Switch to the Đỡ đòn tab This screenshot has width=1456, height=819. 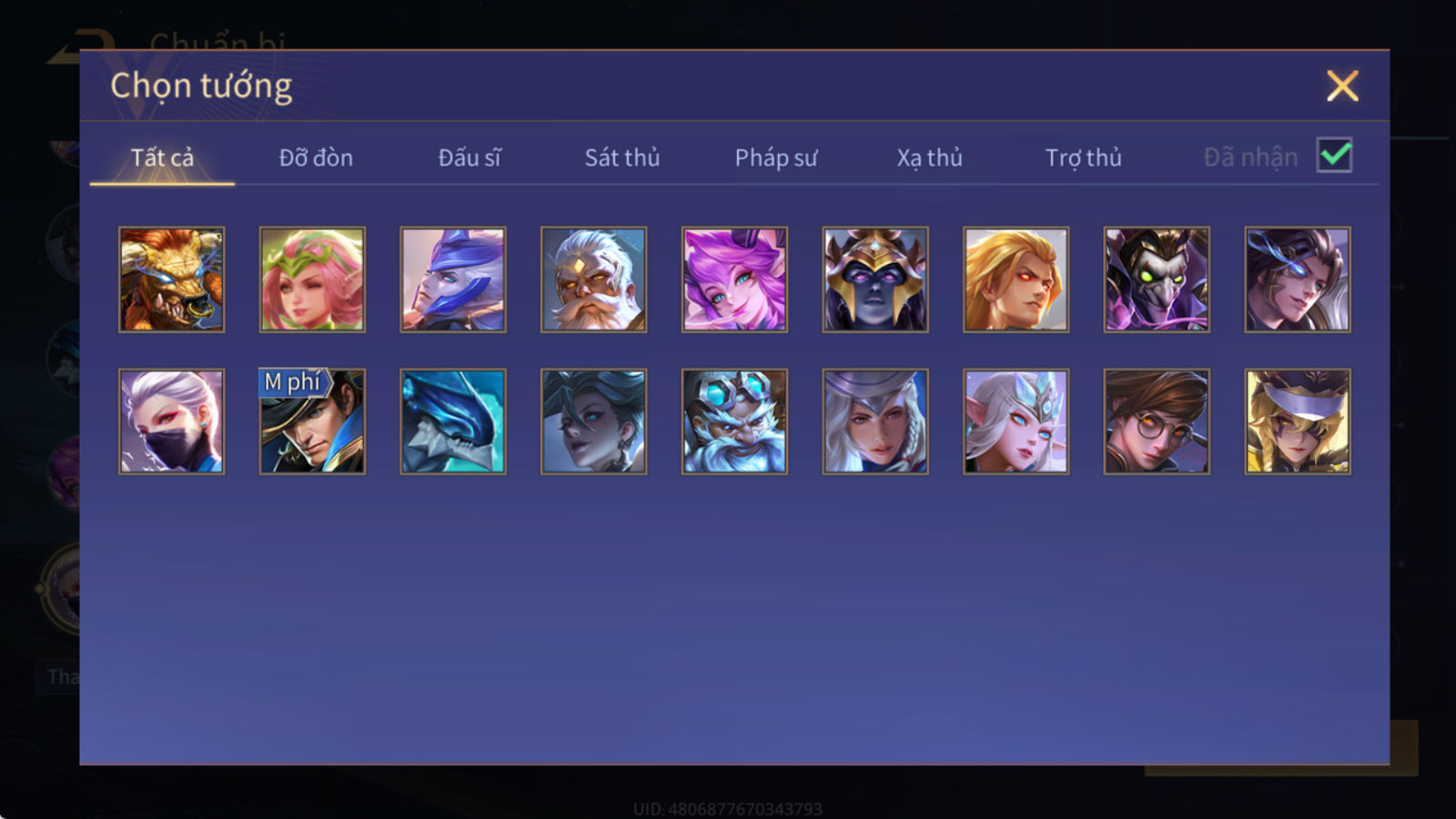[316, 157]
